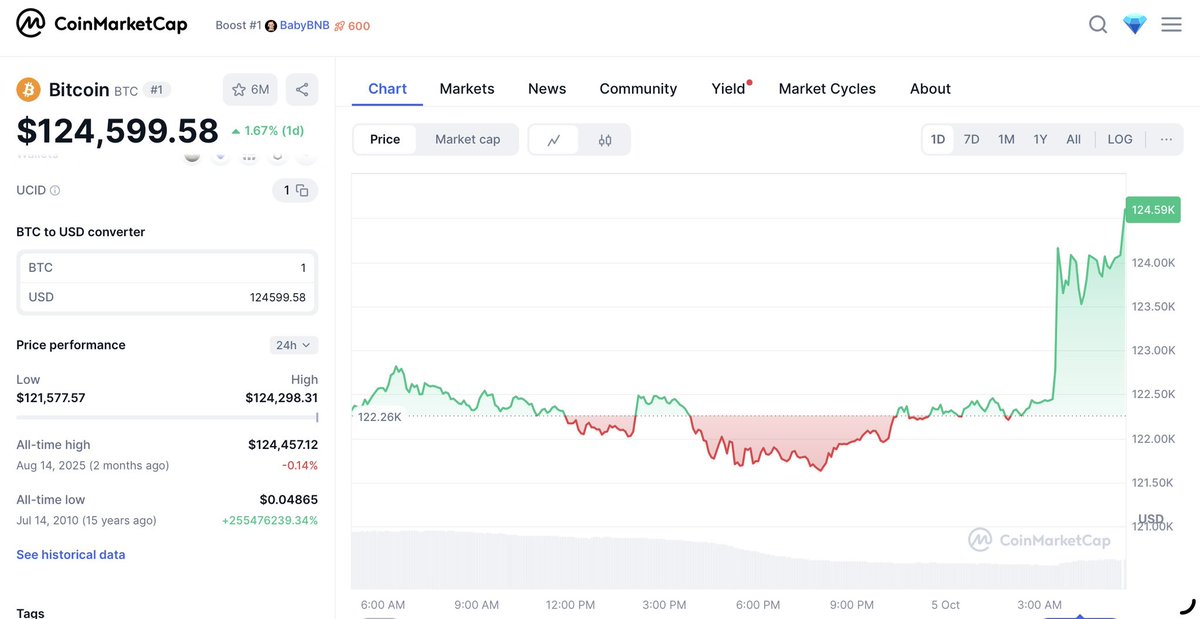Open the chart more options ellipsis
Screen dimensions: 1200x619
tap(1166, 140)
